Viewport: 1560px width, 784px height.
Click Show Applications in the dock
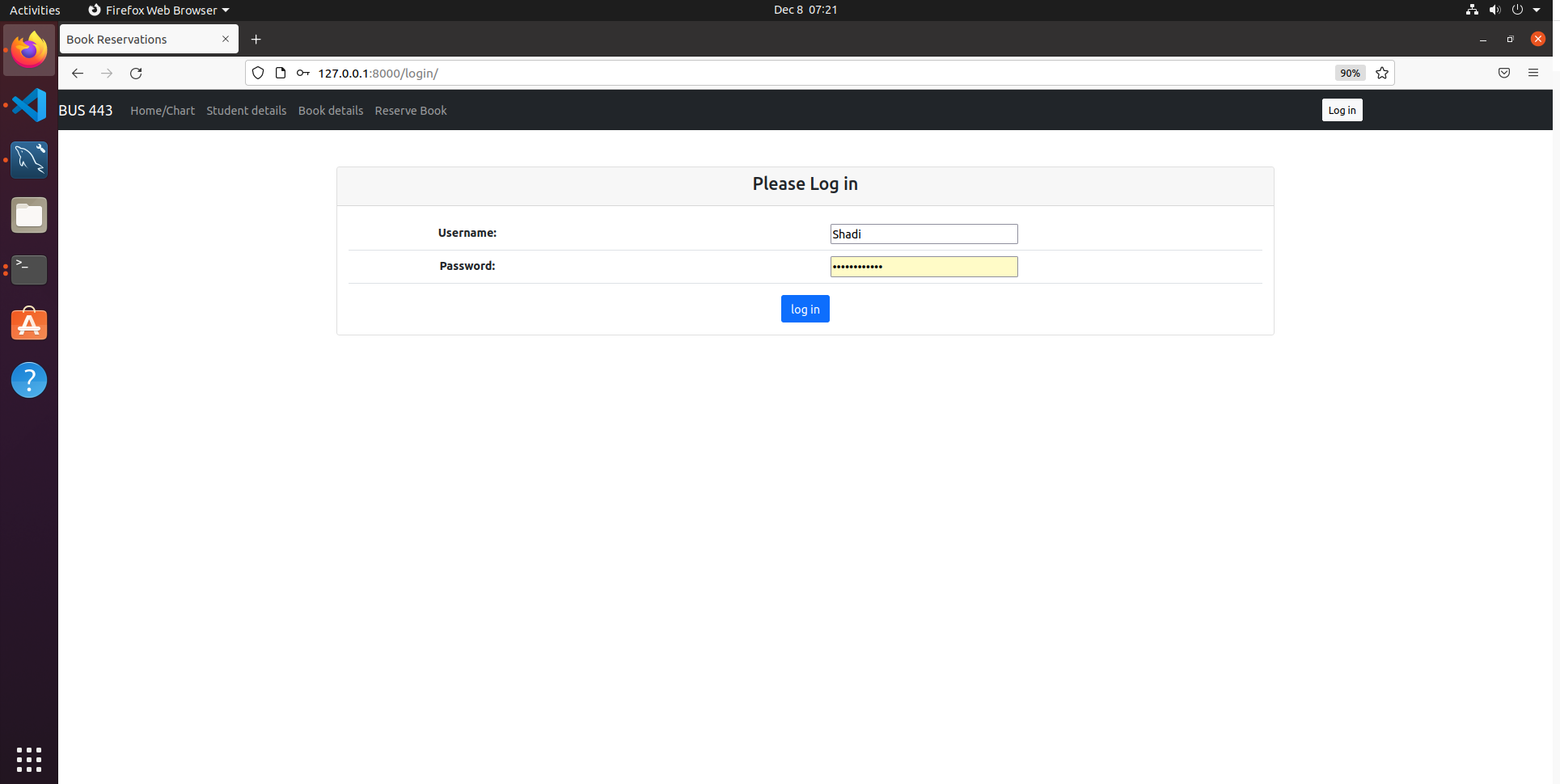[29, 760]
